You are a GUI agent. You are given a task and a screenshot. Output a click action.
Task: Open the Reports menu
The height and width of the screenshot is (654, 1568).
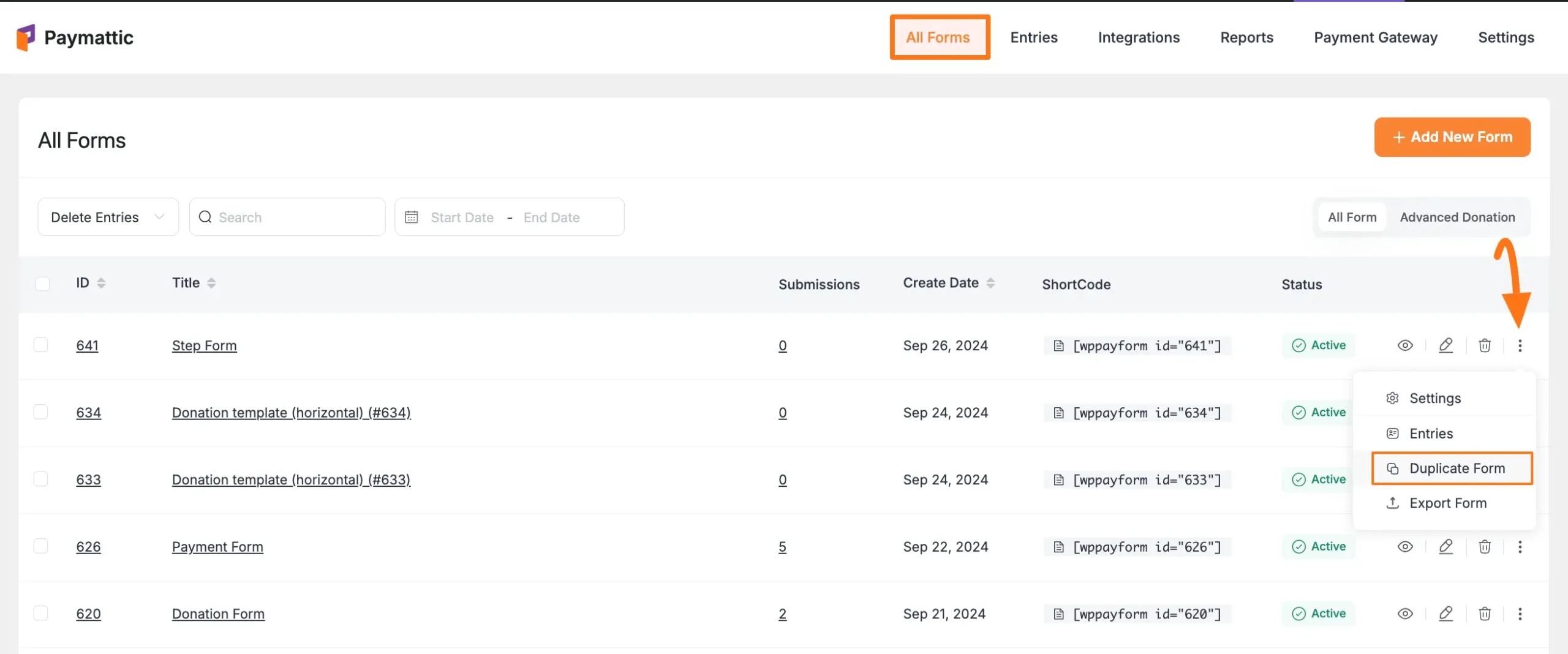pyautogui.click(x=1247, y=37)
